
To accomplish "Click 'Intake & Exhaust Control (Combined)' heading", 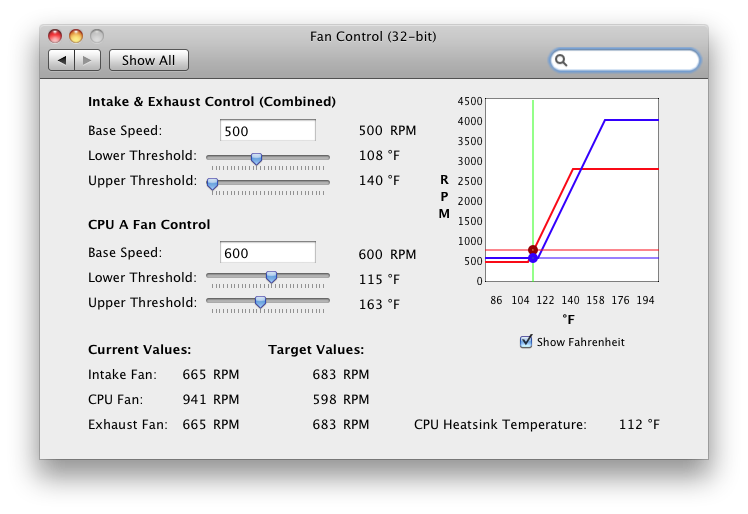I will click(x=212, y=102).
